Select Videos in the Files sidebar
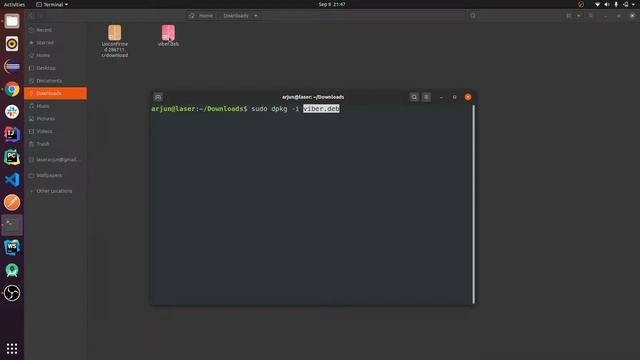 56,131
